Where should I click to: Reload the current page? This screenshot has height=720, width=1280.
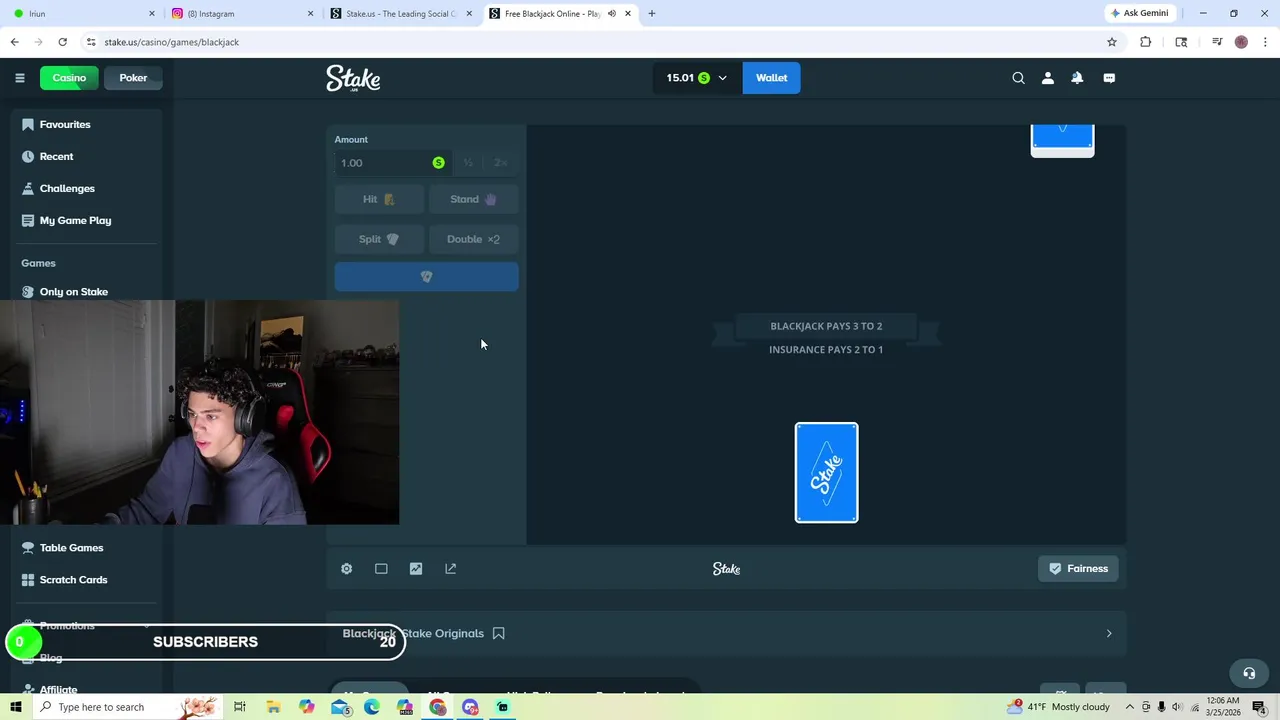pos(62,42)
